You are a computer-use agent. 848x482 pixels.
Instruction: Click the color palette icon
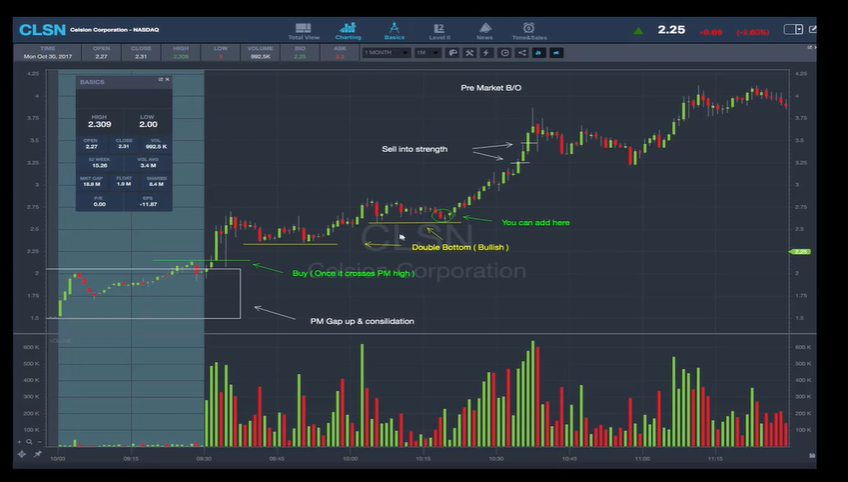[x=453, y=52]
